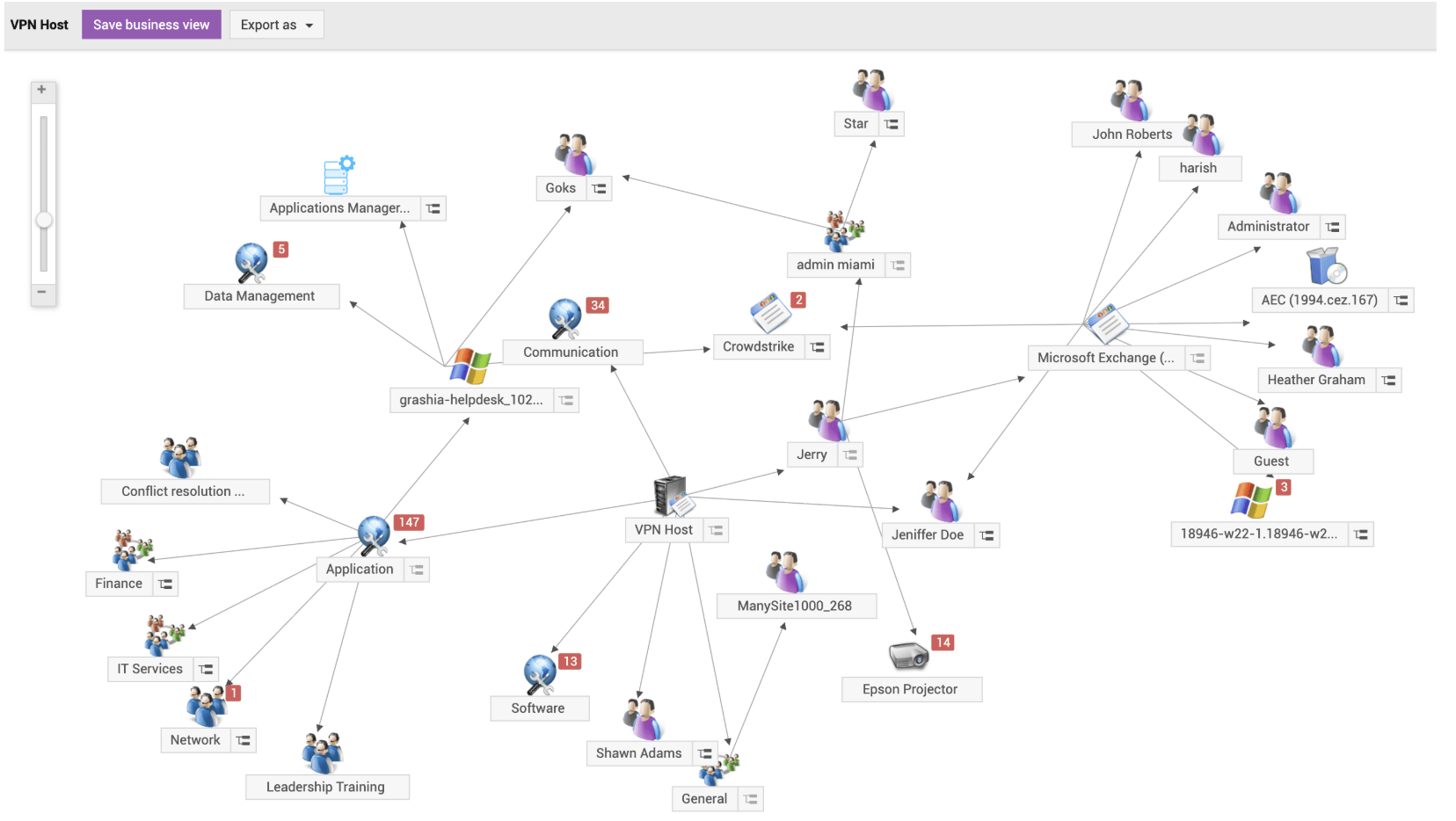The image size is (1456, 821).
Task: Click the Leadership Training users icon
Action: click(322, 752)
